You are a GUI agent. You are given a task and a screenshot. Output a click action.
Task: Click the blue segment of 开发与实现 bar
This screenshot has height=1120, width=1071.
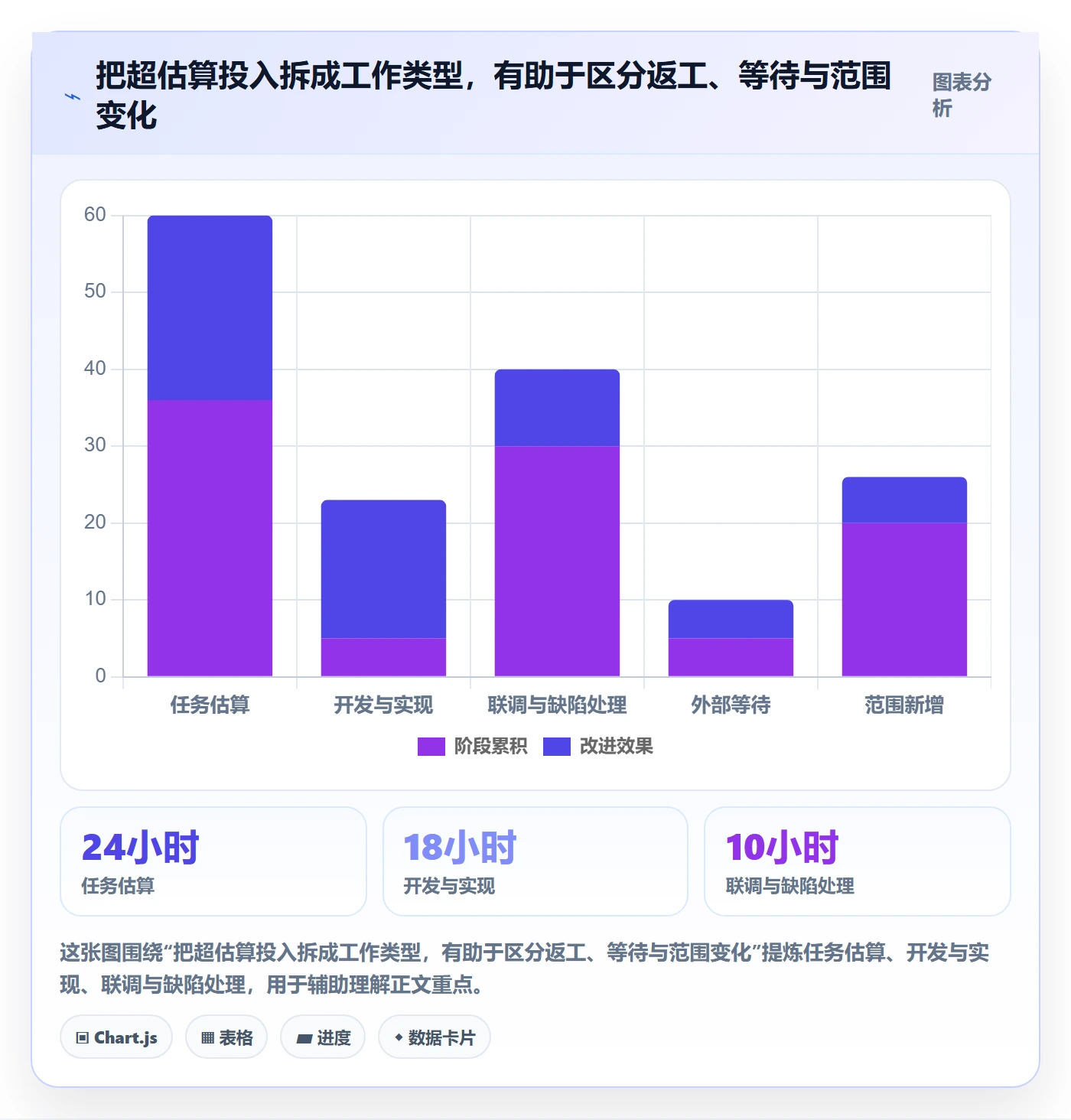383,569
